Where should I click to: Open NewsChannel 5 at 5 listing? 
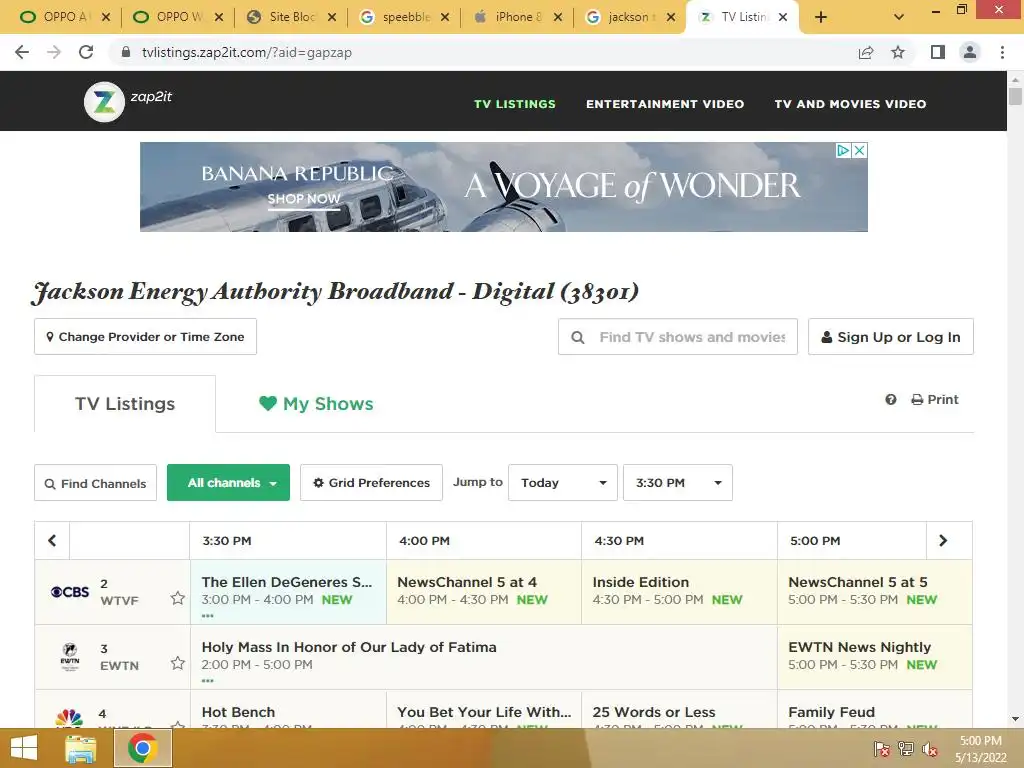(x=857, y=582)
